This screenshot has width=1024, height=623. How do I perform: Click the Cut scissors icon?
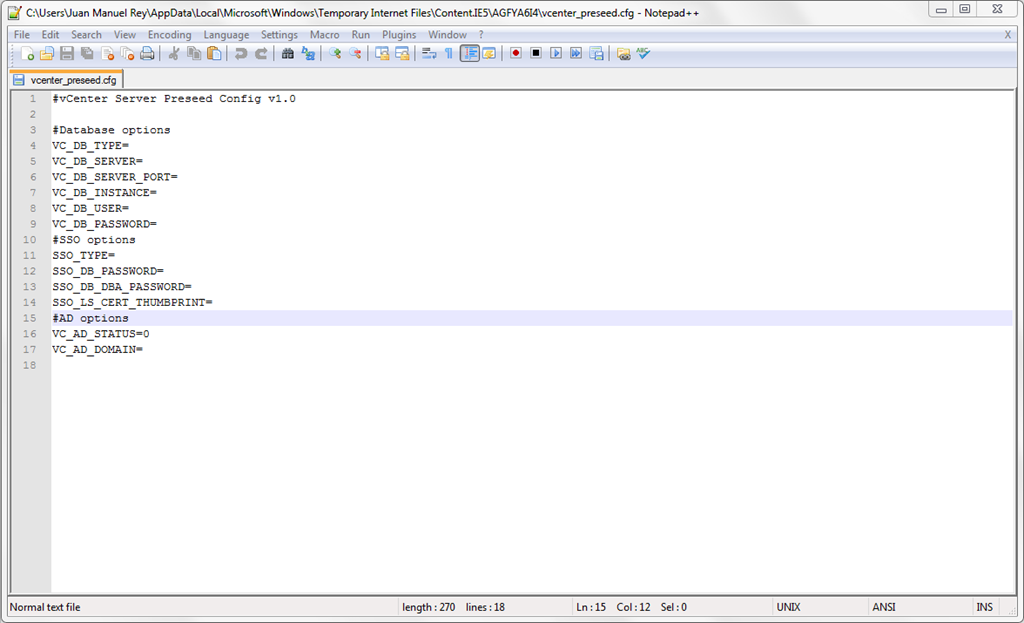[173, 53]
